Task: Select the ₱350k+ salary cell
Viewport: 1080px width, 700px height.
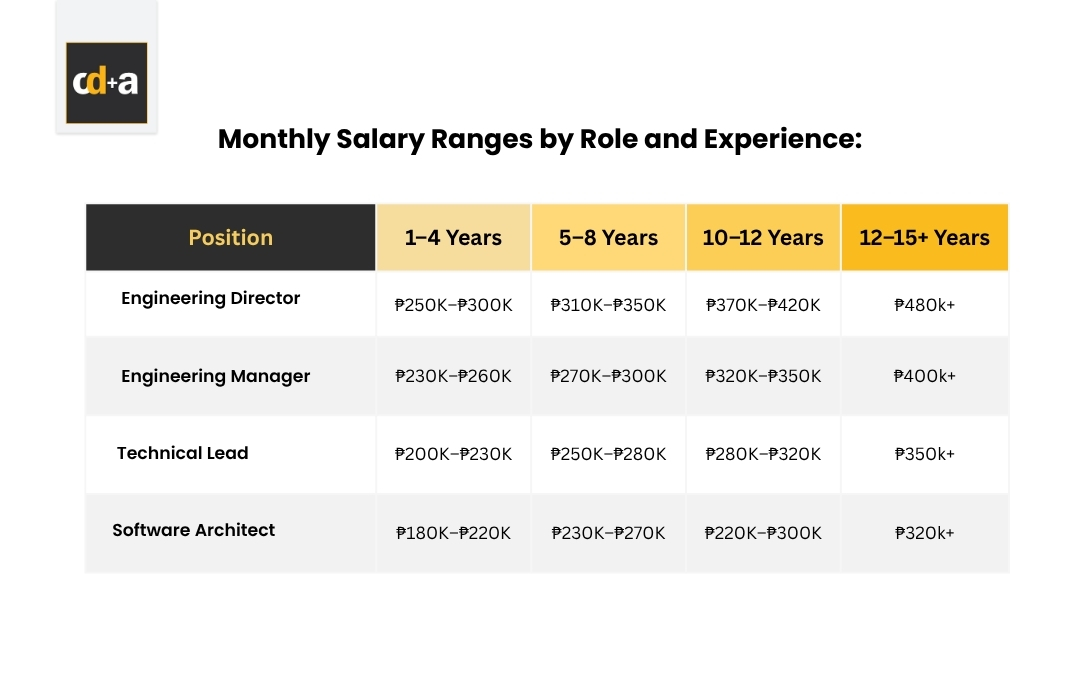Action: tap(924, 454)
